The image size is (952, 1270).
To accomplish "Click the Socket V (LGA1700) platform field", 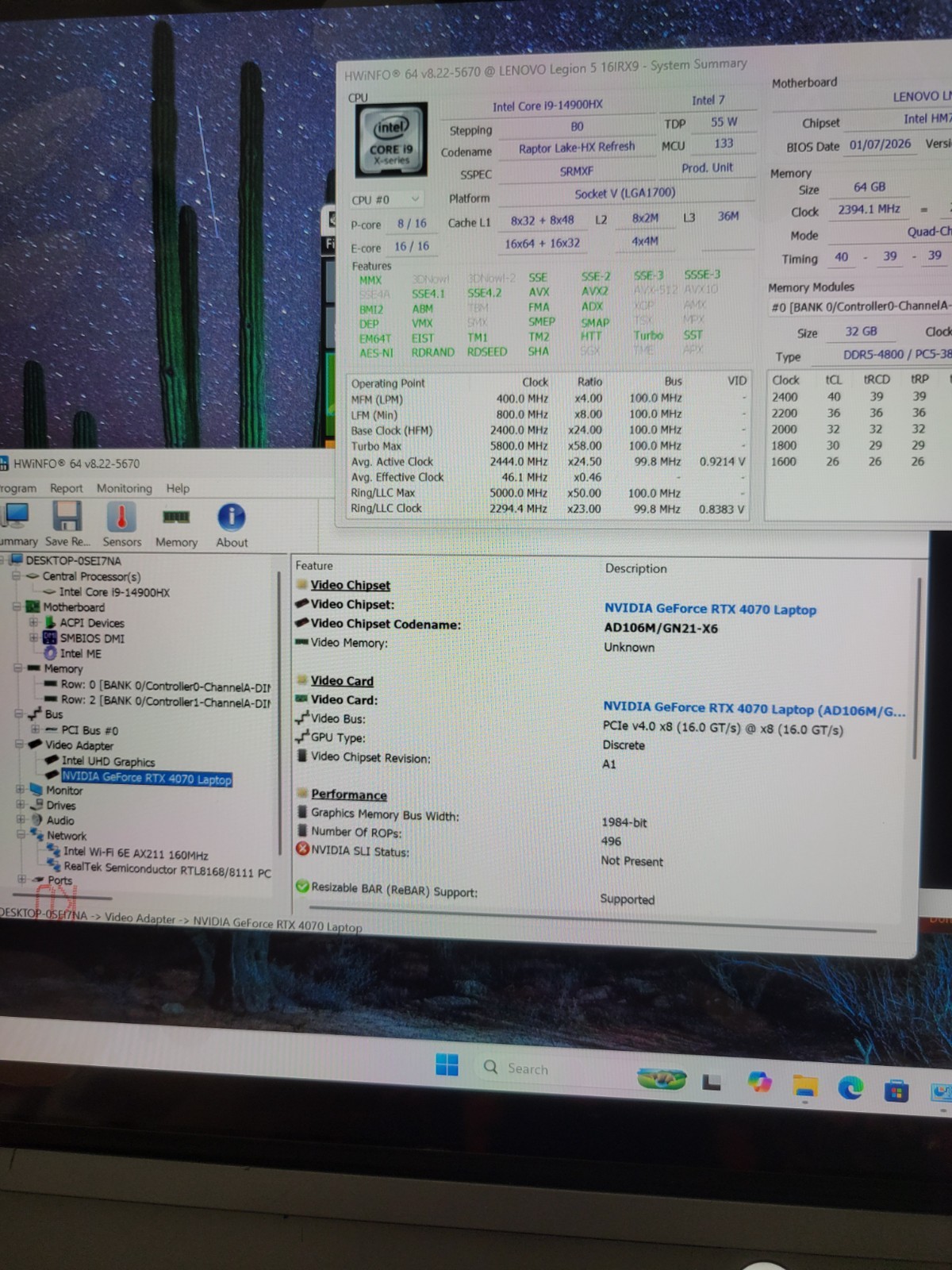I will pos(625,193).
